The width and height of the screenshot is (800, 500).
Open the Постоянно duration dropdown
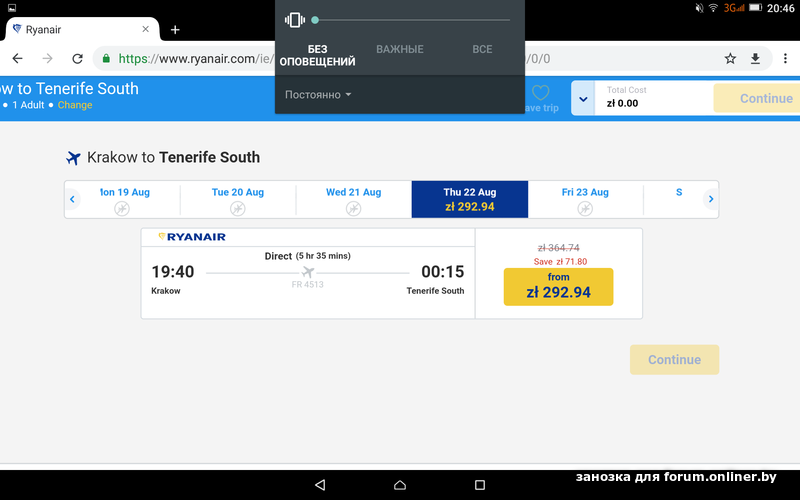318,95
